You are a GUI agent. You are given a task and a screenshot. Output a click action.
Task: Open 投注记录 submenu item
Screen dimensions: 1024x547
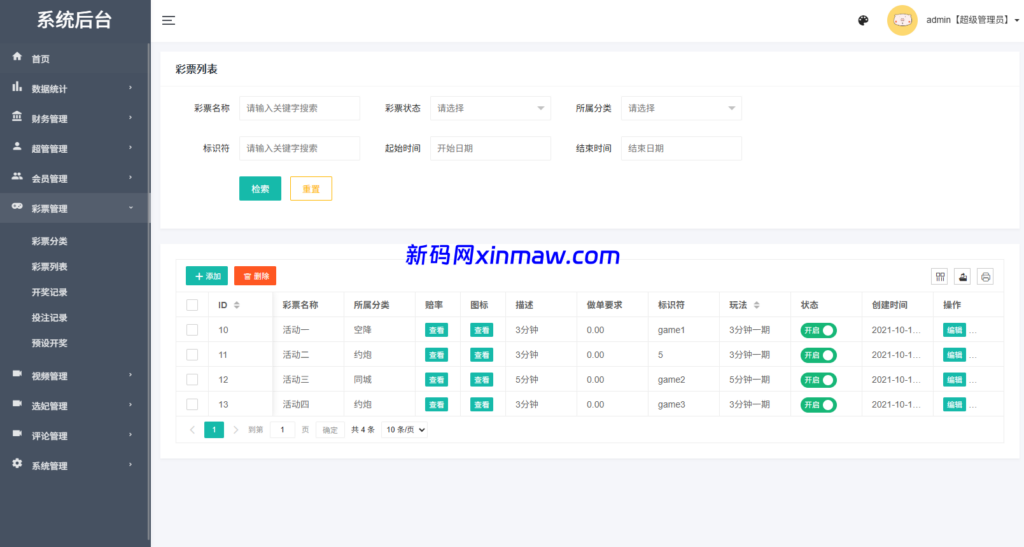coord(50,317)
